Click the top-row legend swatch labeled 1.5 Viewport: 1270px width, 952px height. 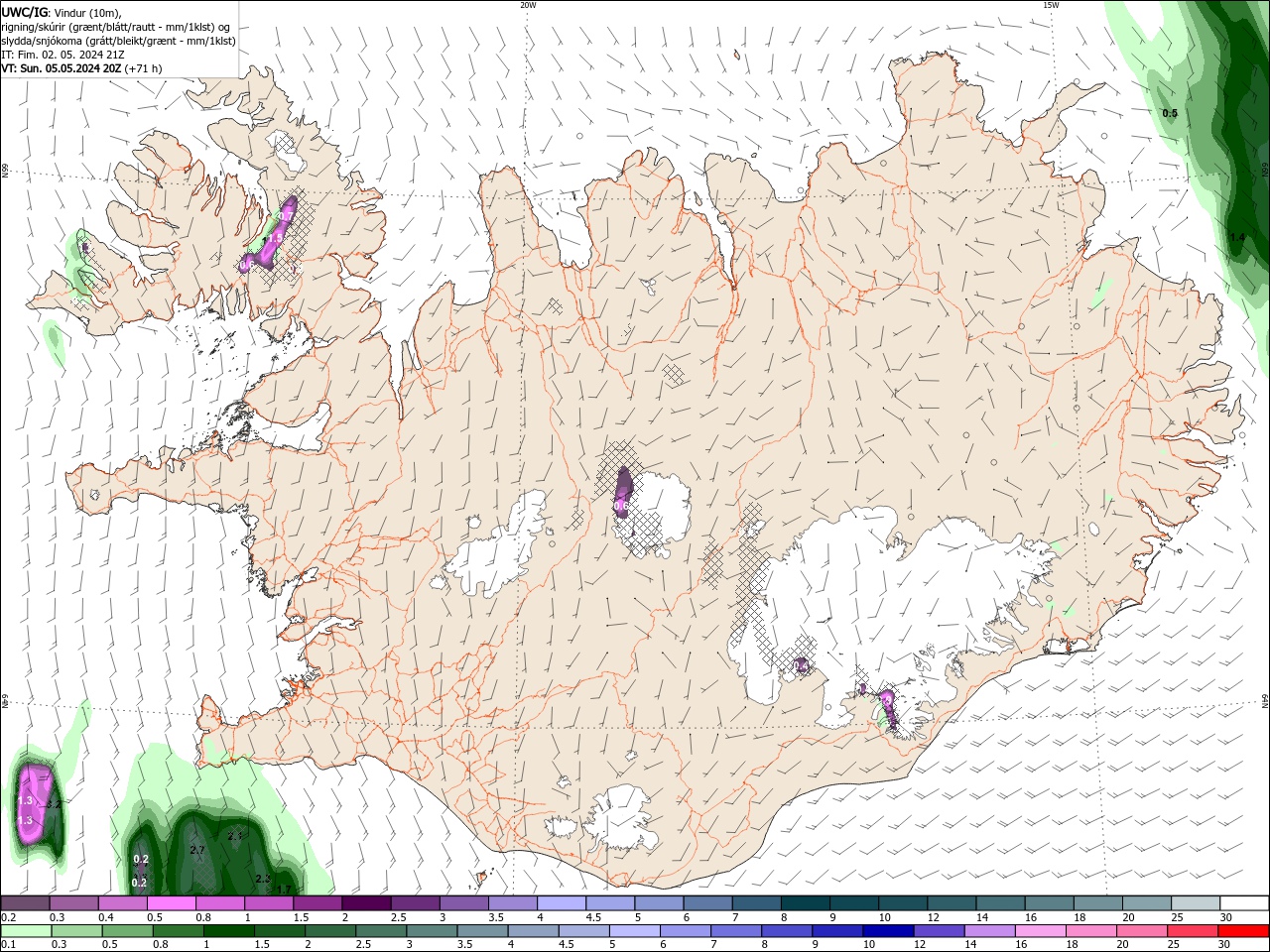[x=317, y=903]
